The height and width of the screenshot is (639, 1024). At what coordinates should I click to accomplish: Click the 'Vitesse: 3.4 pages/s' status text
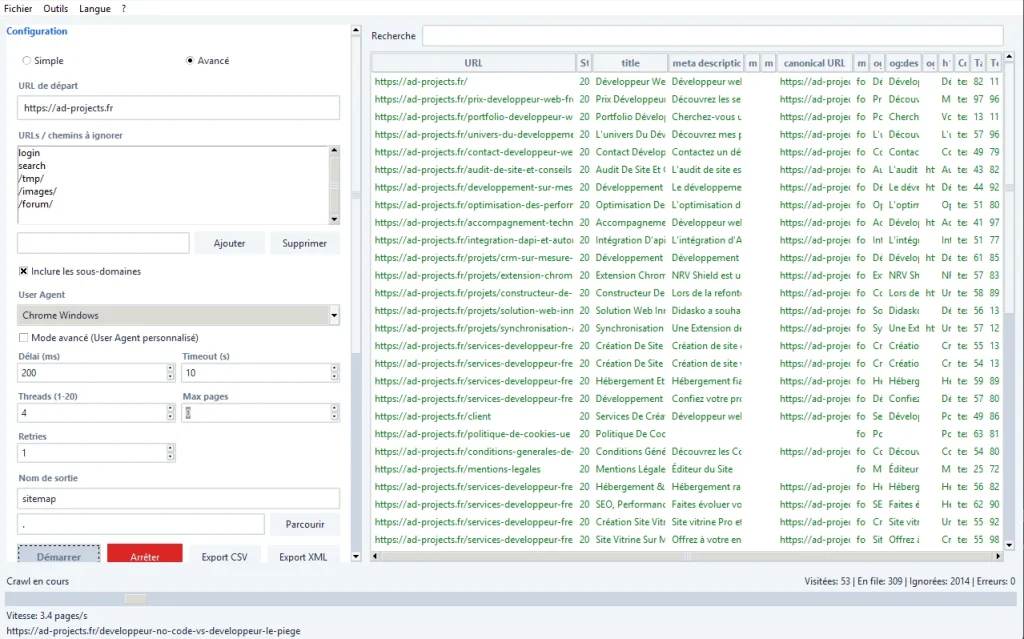point(46,615)
